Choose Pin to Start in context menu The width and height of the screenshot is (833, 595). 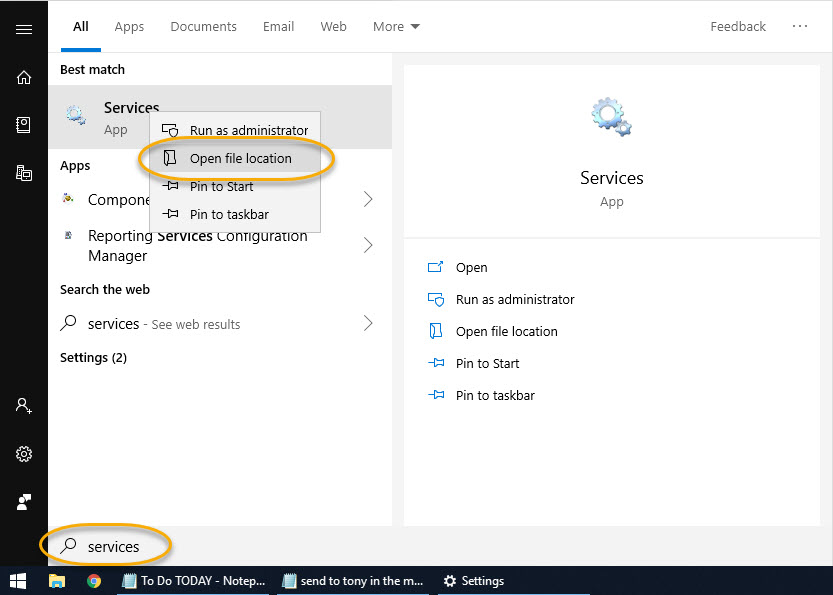[235, 186]
